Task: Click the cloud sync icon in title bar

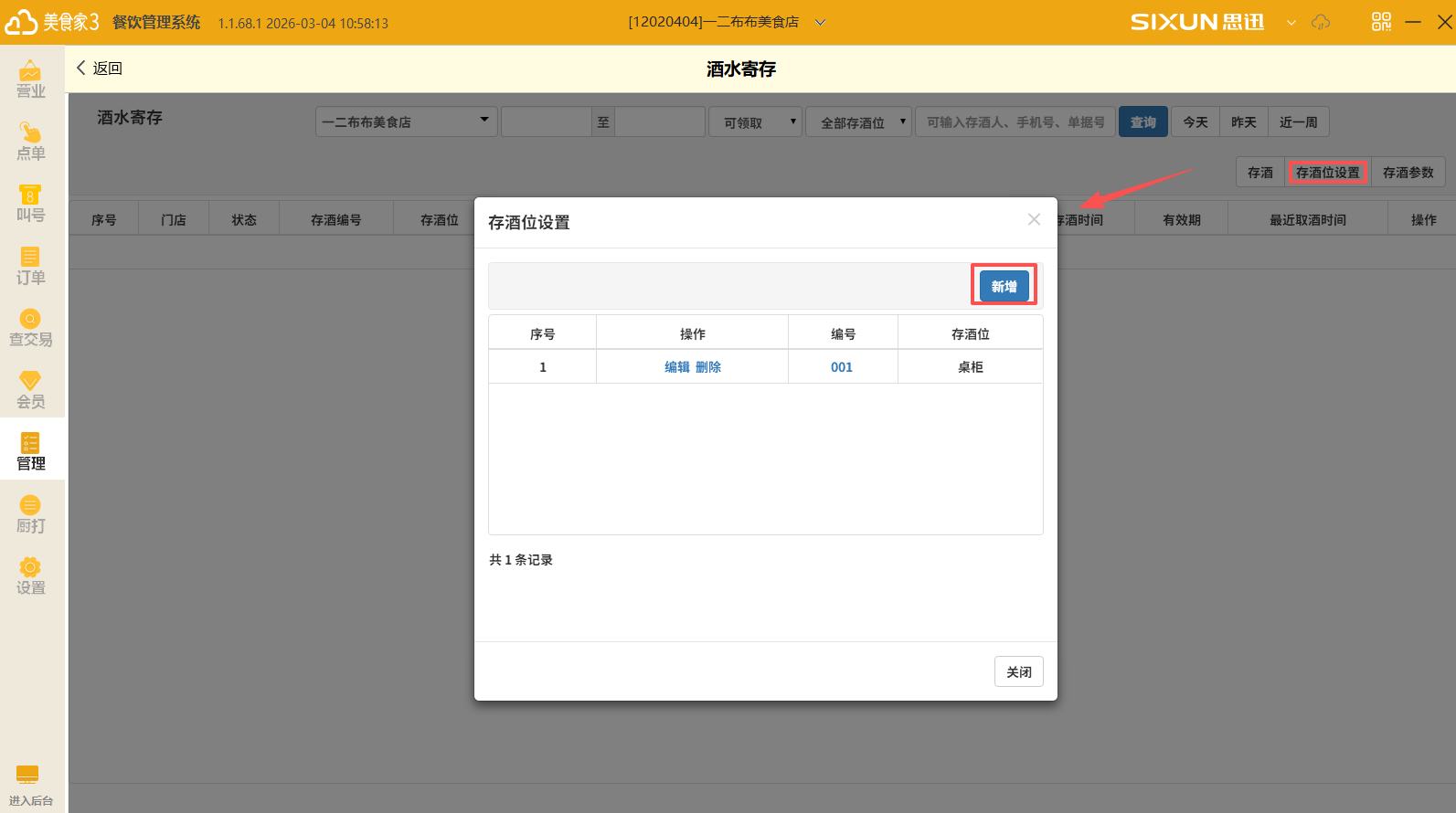Action: [1321, 22]
